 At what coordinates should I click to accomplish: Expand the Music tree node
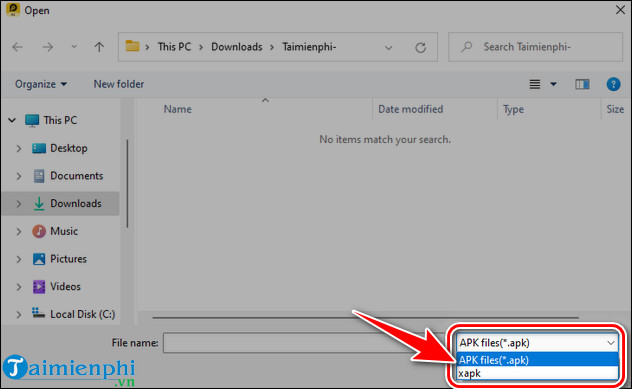coord(19,231)
